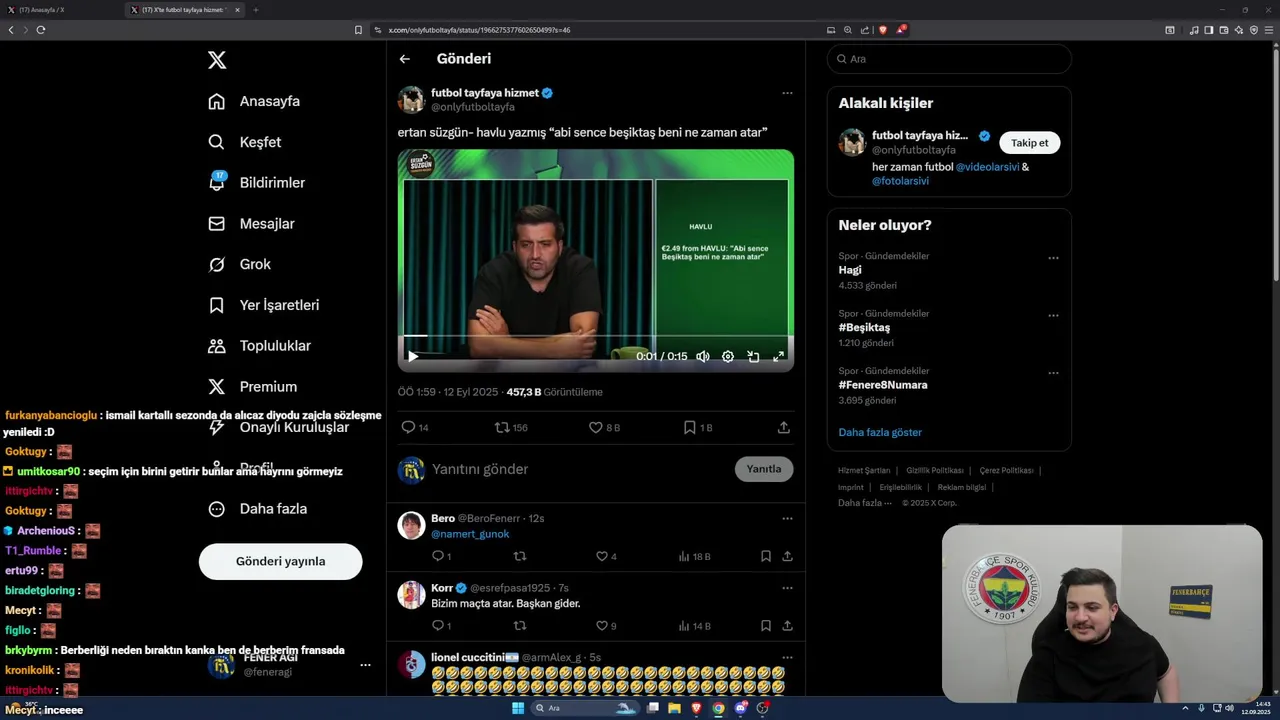
Task: Like the main post, 8 B likes
Action: (x=604, y=427)
